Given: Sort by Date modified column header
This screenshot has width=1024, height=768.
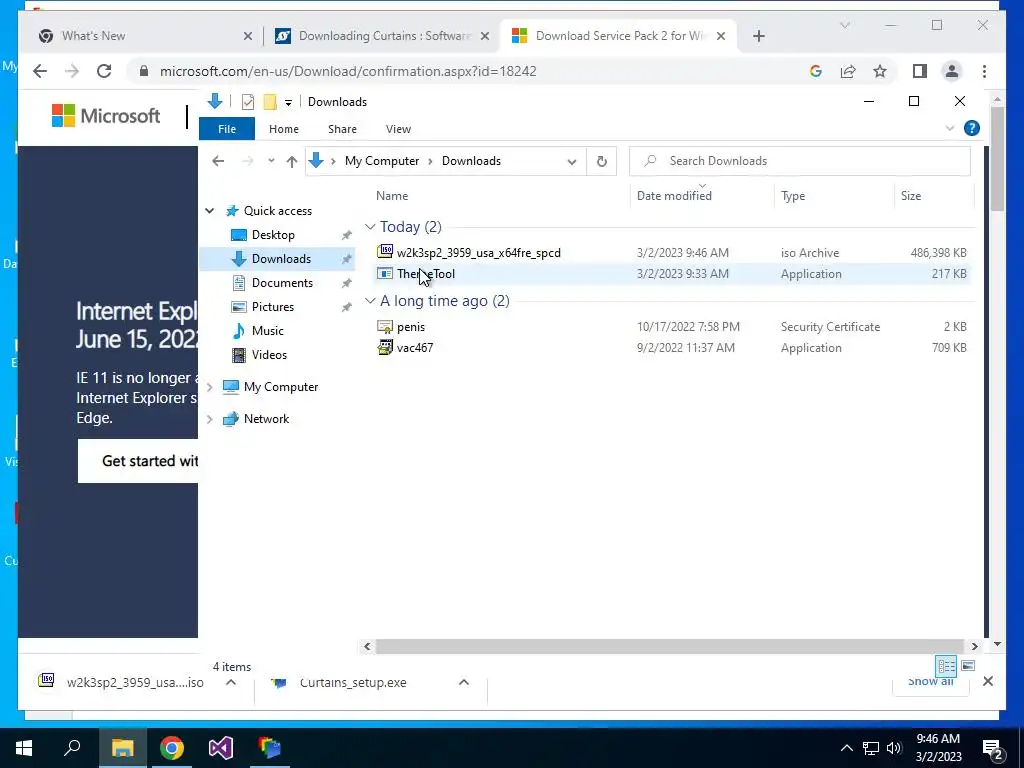Looking at the screenshot, I should tap(674, 196).
